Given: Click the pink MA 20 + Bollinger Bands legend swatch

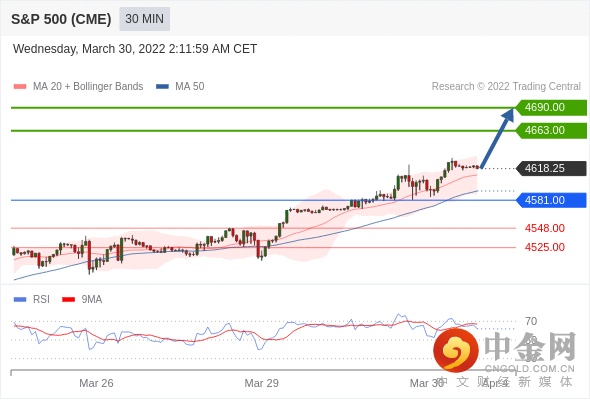Looking at the screenshot, I should click(20, 87).
